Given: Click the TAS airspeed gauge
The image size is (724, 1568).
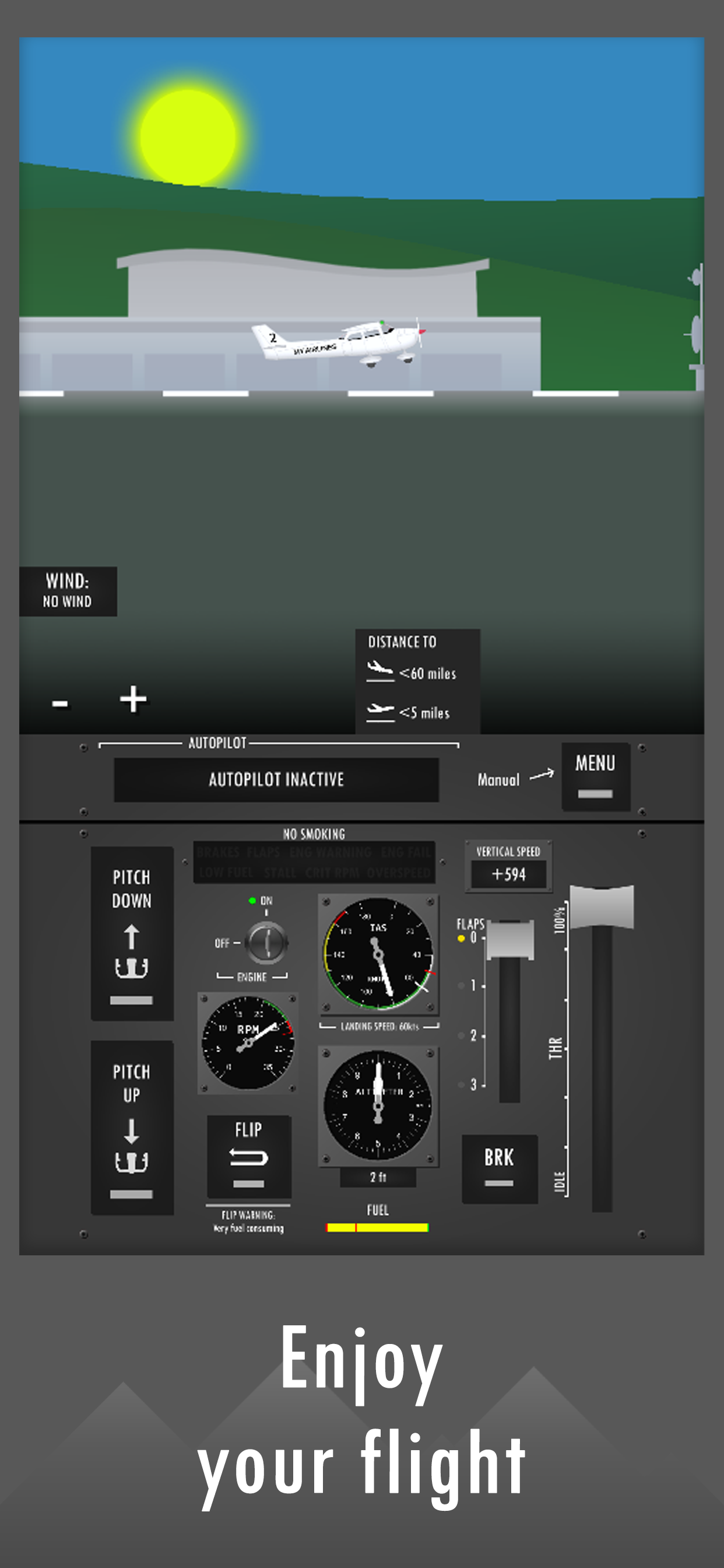Looking at the screenshot, I should (378, 954).
